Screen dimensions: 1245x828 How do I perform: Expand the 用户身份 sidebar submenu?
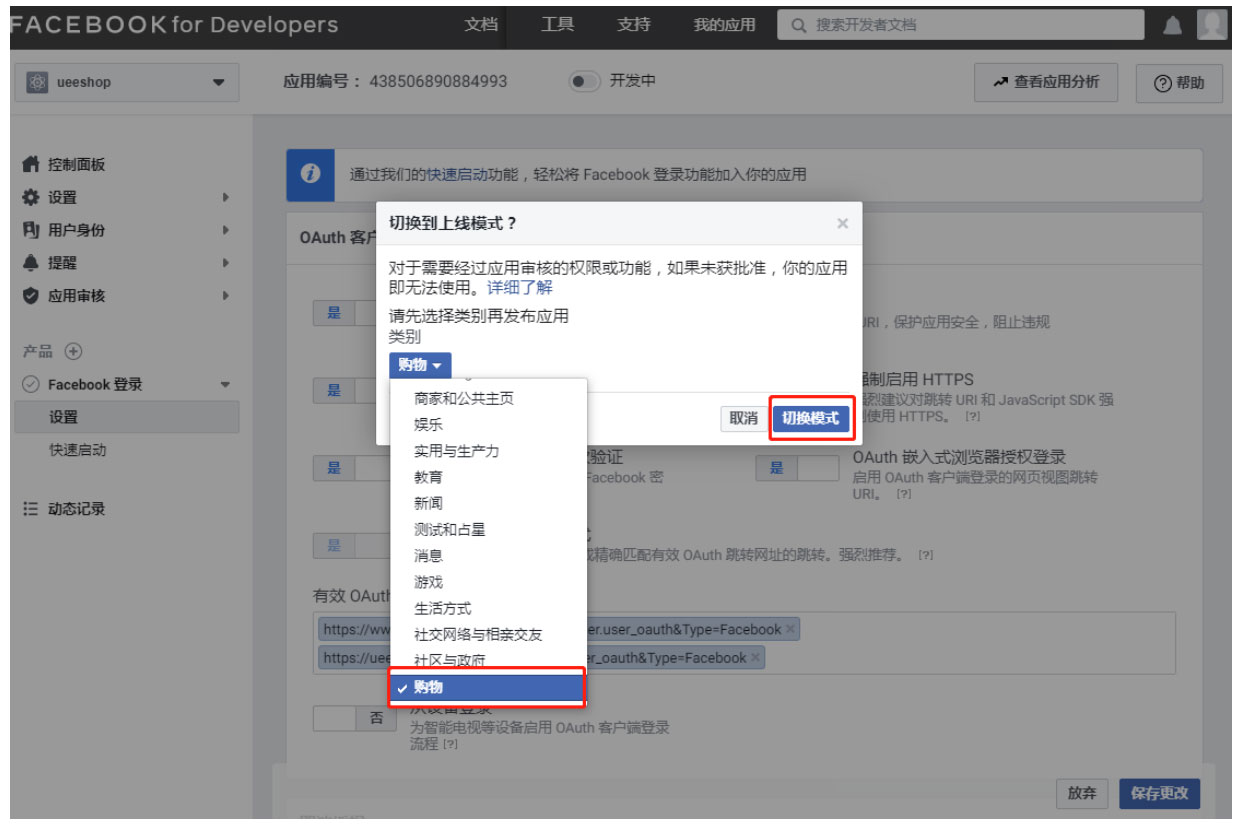(x=225, y=230)
